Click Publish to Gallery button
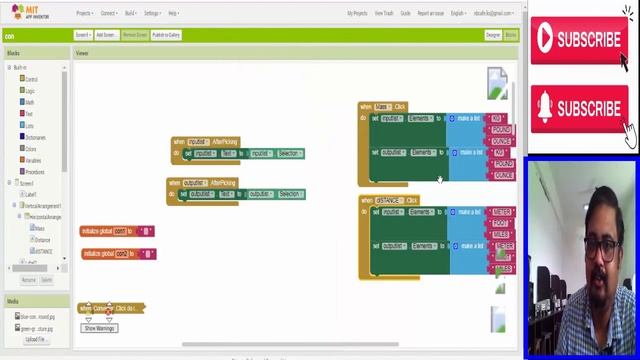Screen dimensions: 640x360 click(166, 35)
